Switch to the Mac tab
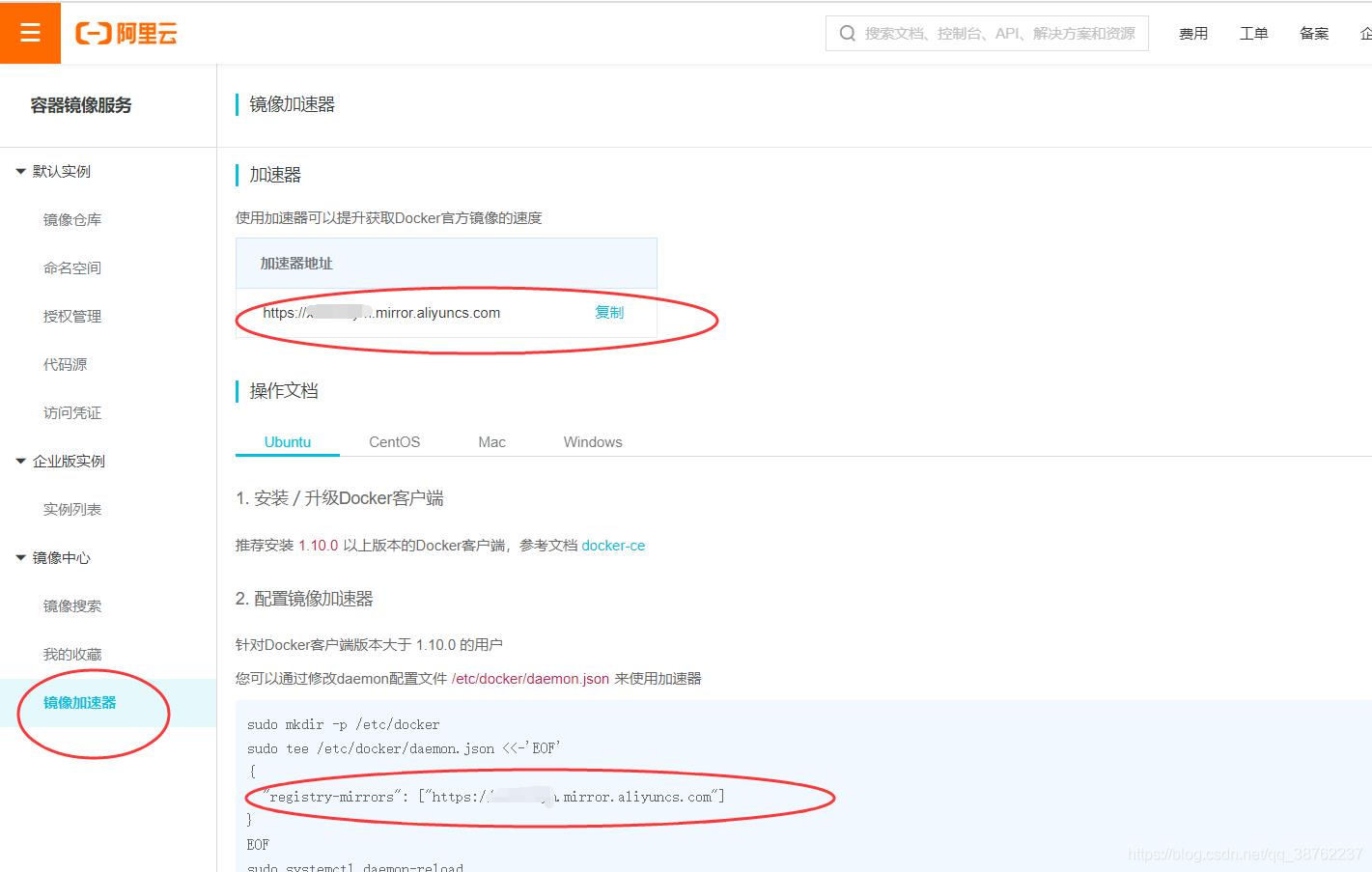 pos(491,441)
